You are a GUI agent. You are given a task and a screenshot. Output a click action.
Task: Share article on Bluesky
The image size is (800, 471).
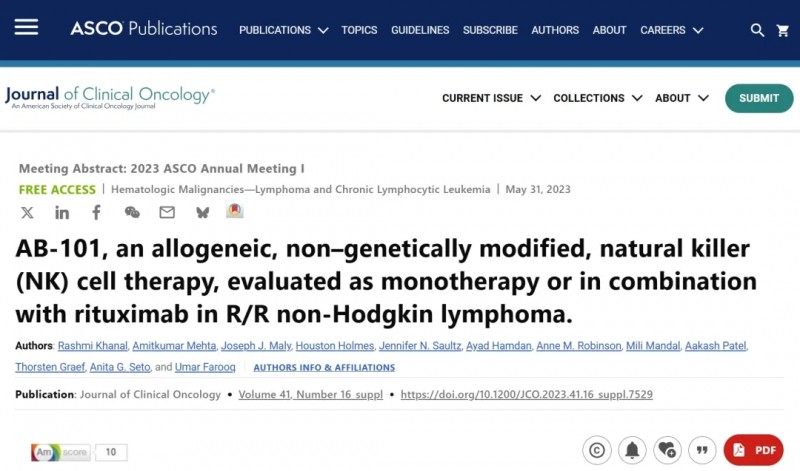202,212
